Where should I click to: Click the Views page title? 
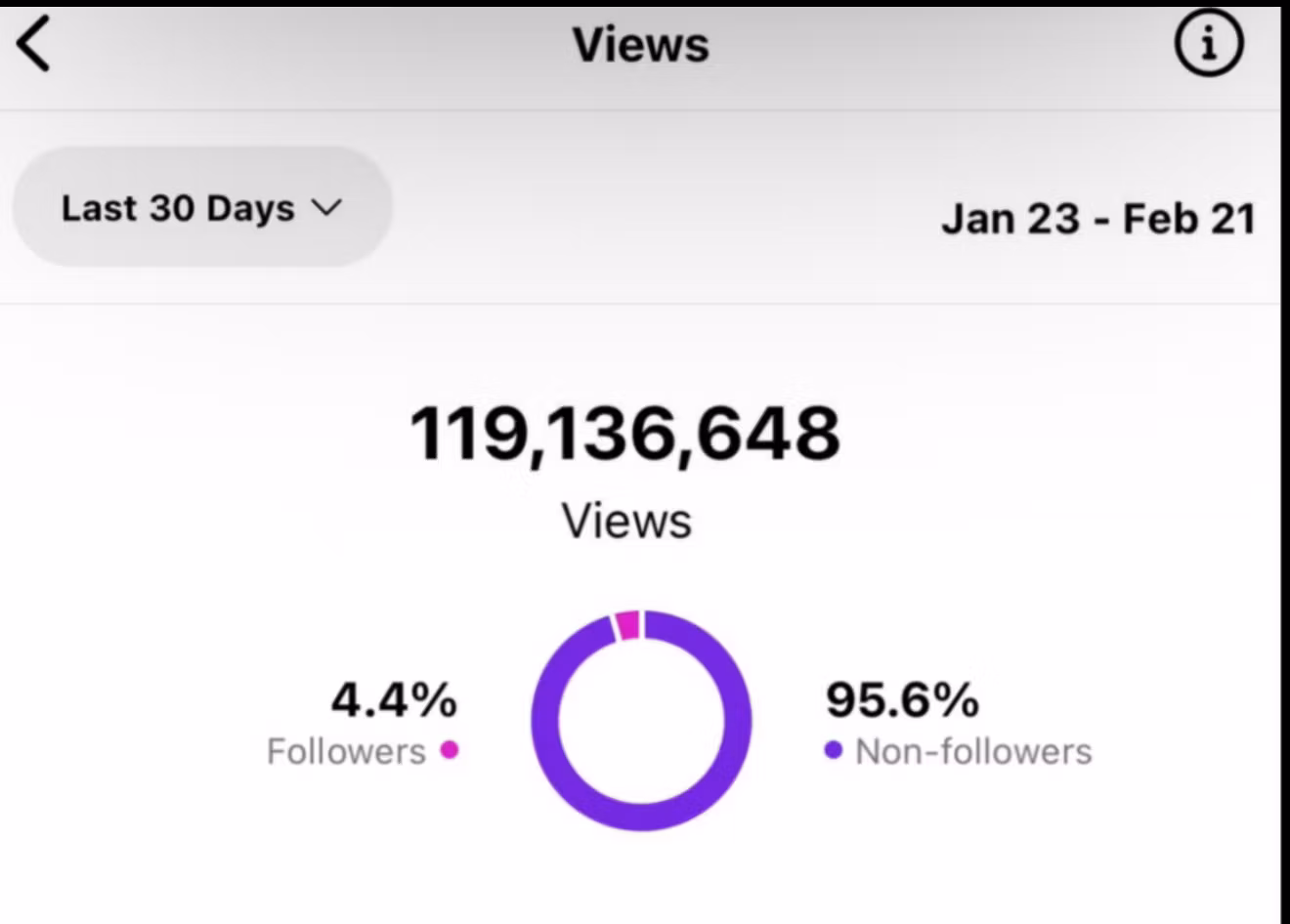click(x=640, y=45)
